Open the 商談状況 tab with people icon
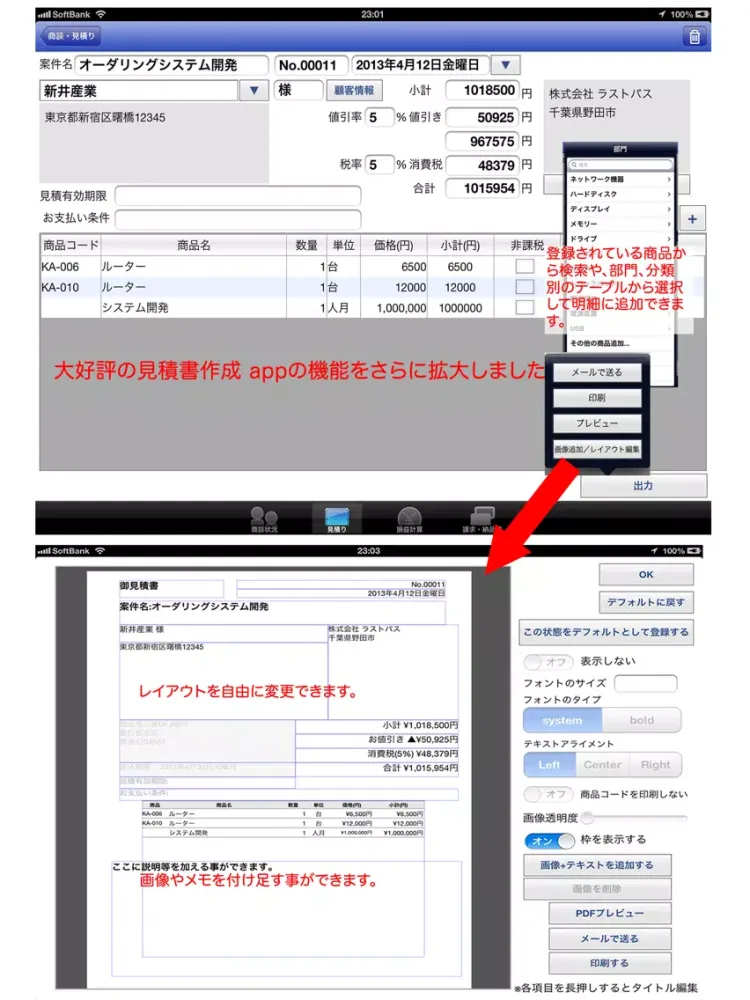The image size is (750, 1000). 264,517
